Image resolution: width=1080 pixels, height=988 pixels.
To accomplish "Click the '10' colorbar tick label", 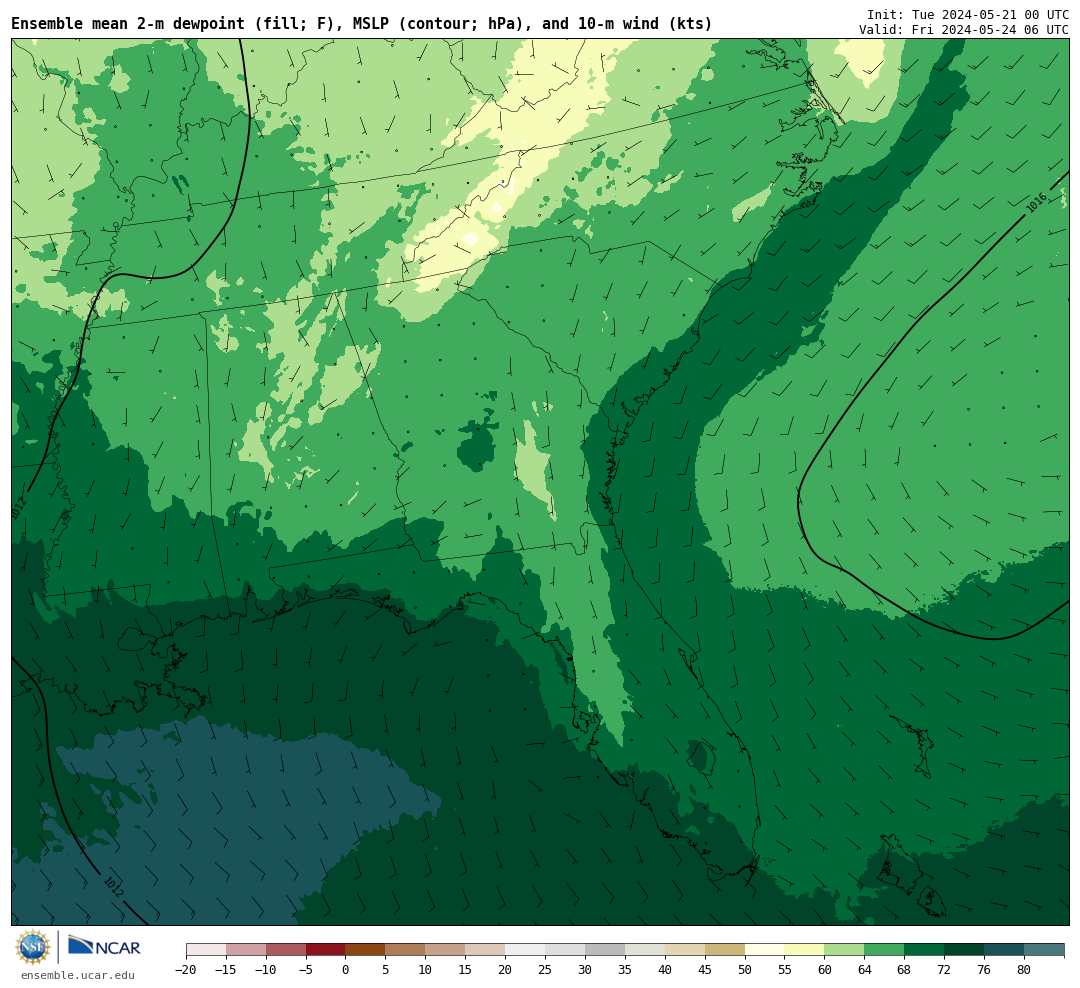I will pyautogui.click(x=426, y=970).
